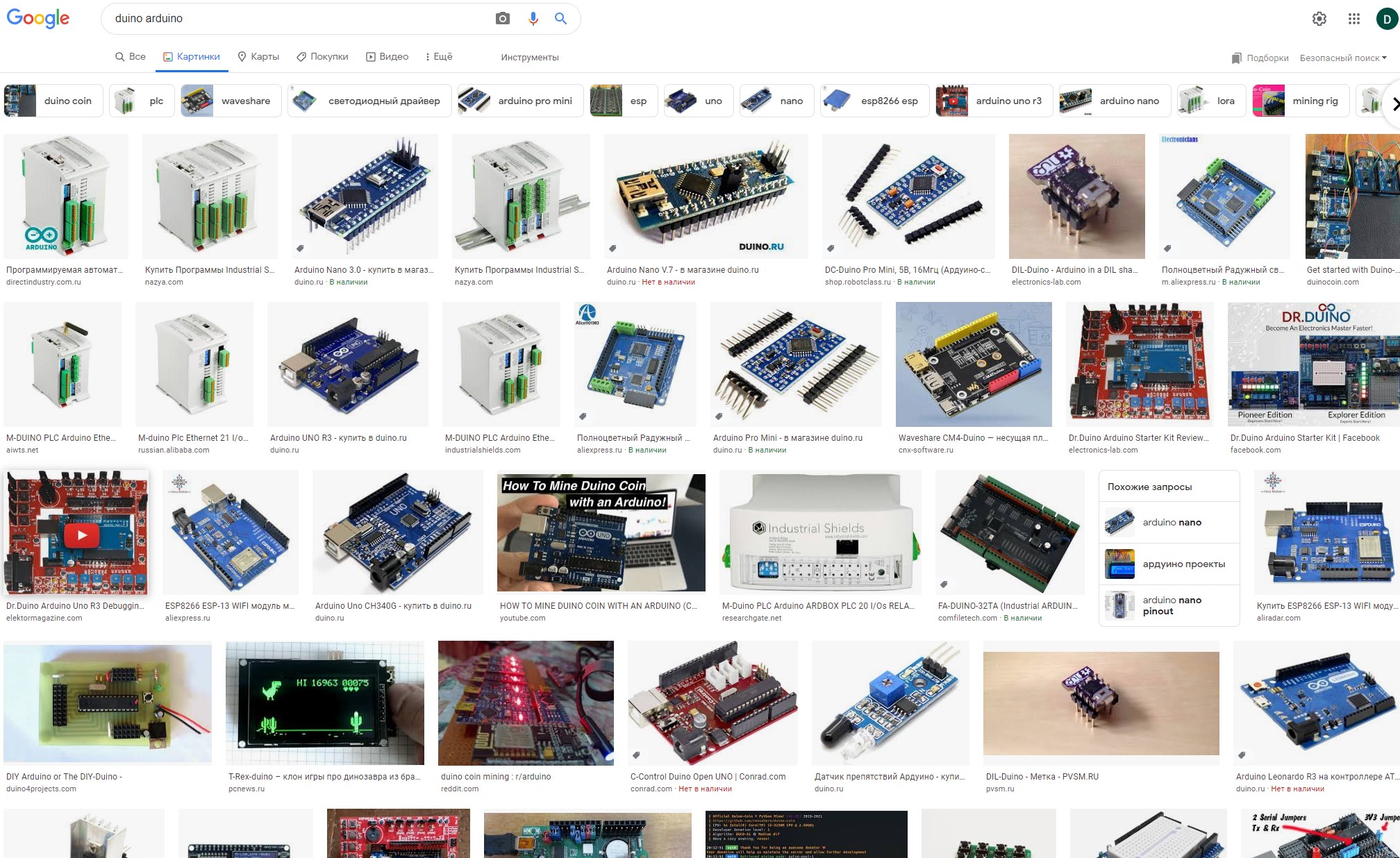Open the Google apps grid
This screenshot has width=1400, height=858.
click(x=1353, y=19)
